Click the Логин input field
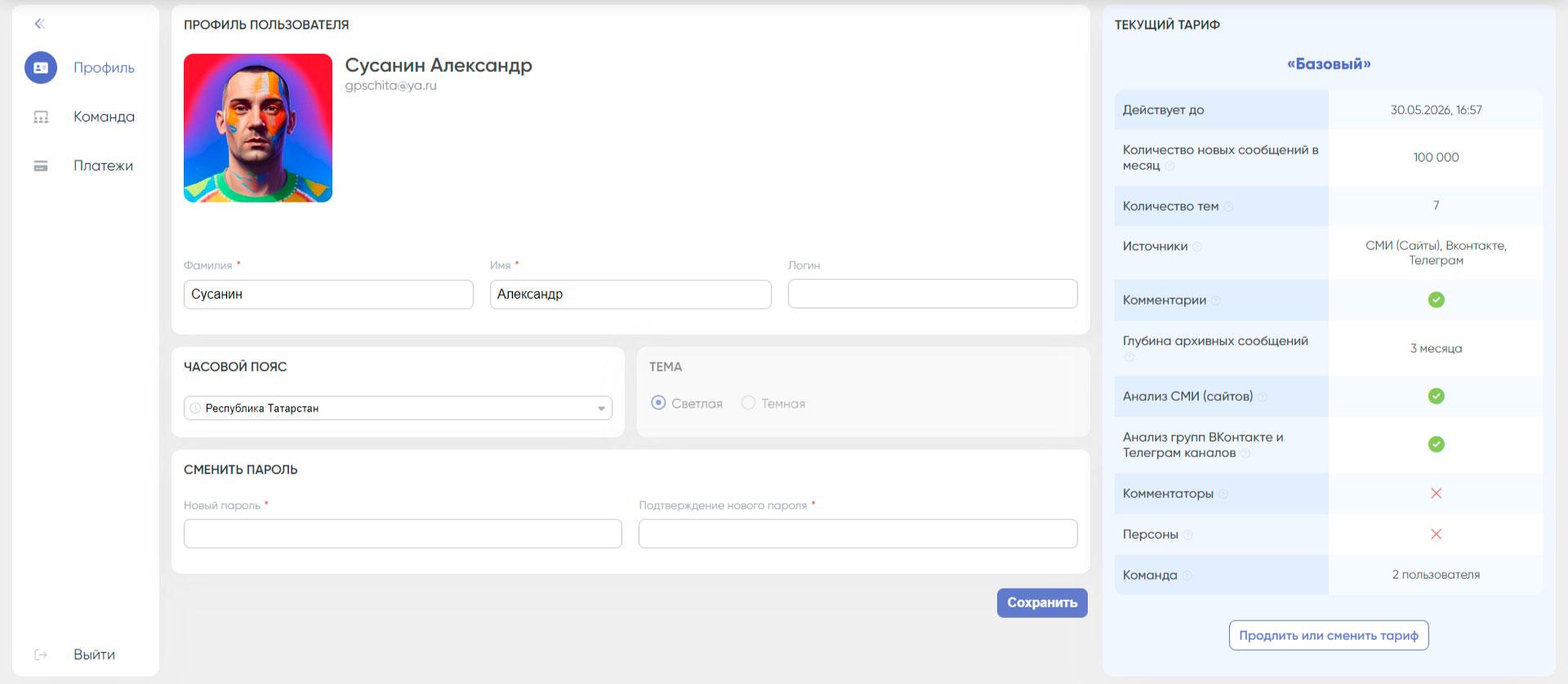This screenshot has width=1568, height=684. 933,294
